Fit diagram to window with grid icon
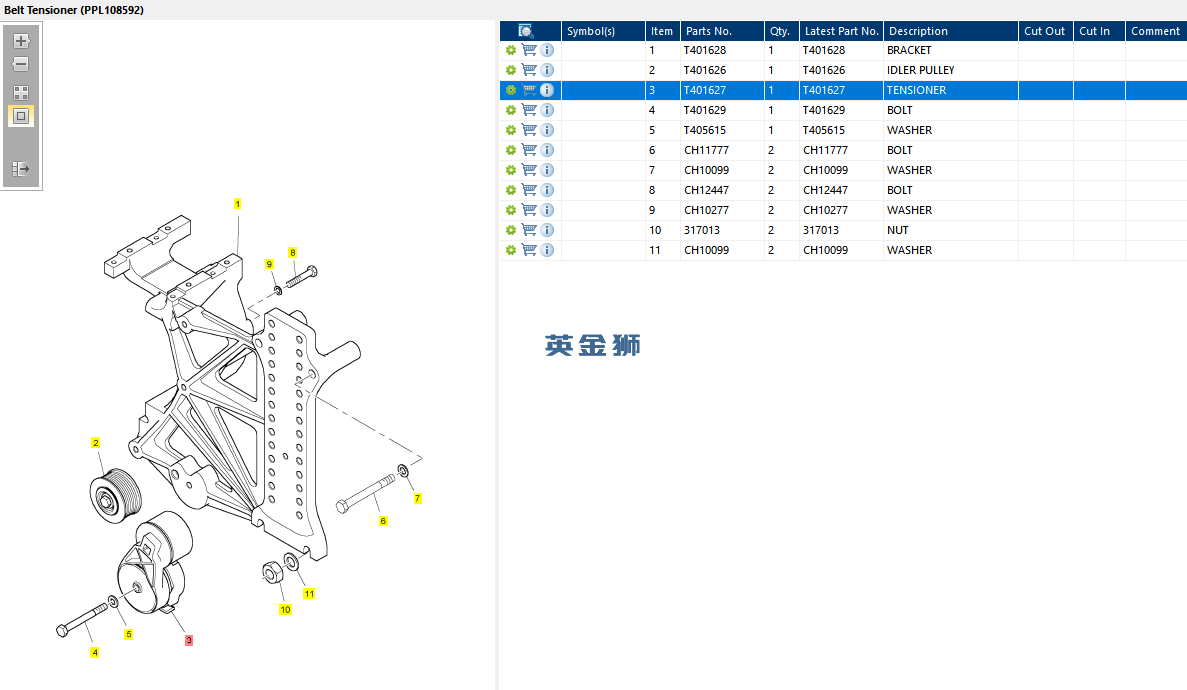 21,93
